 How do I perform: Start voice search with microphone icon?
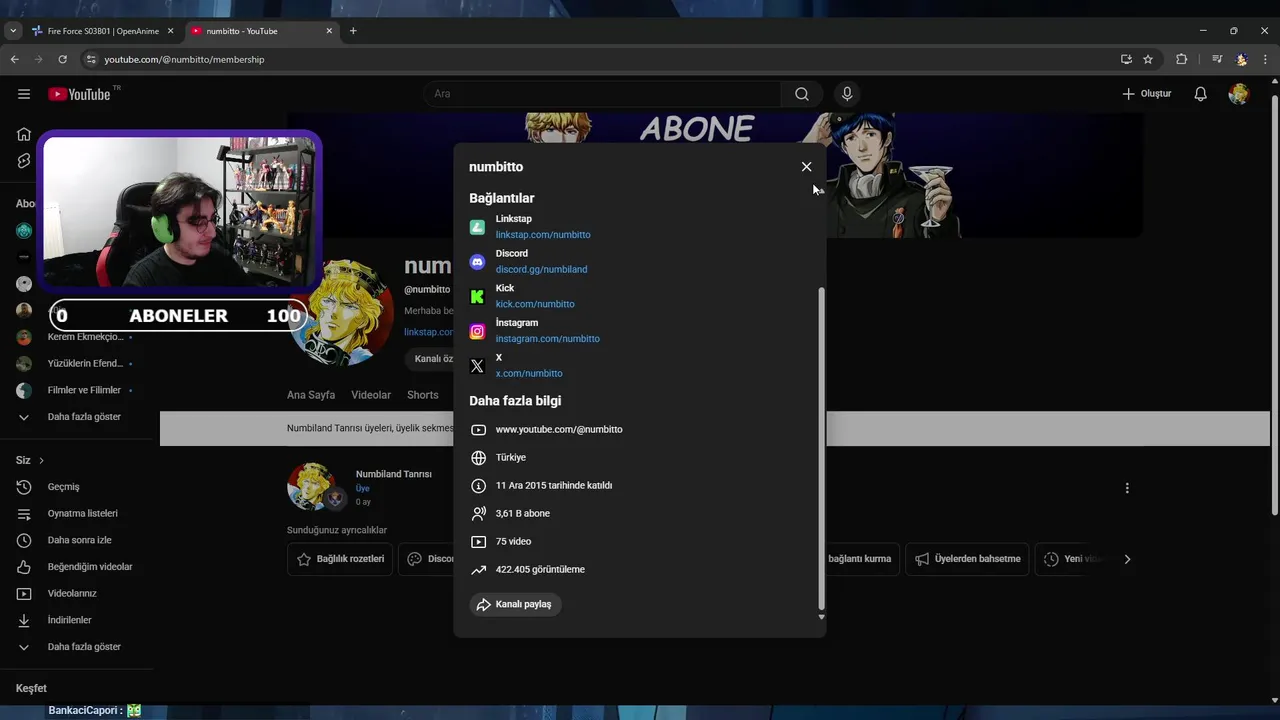(x=847, y=94)
